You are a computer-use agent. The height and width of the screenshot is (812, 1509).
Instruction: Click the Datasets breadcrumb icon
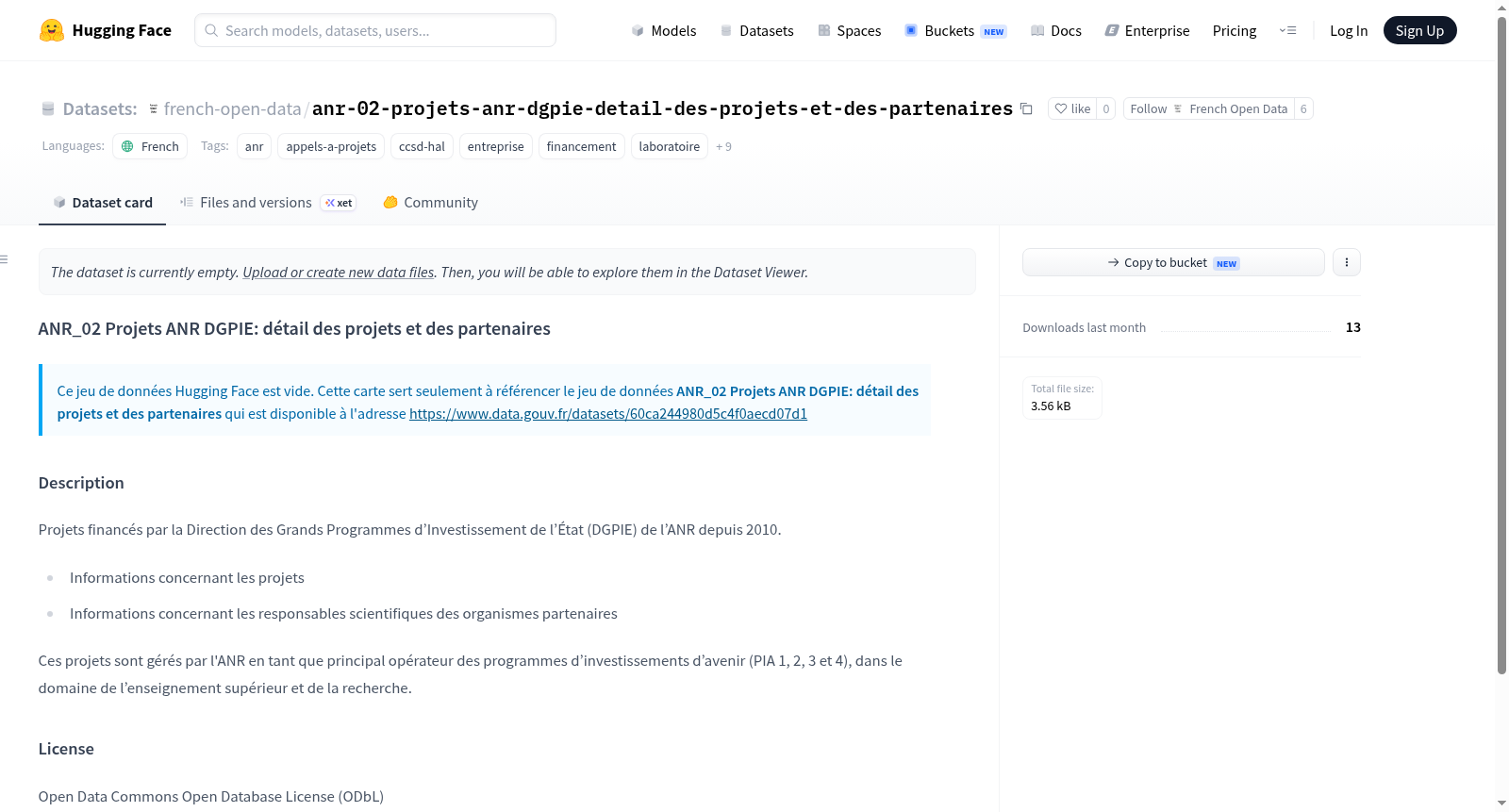[x=48, y=109]
